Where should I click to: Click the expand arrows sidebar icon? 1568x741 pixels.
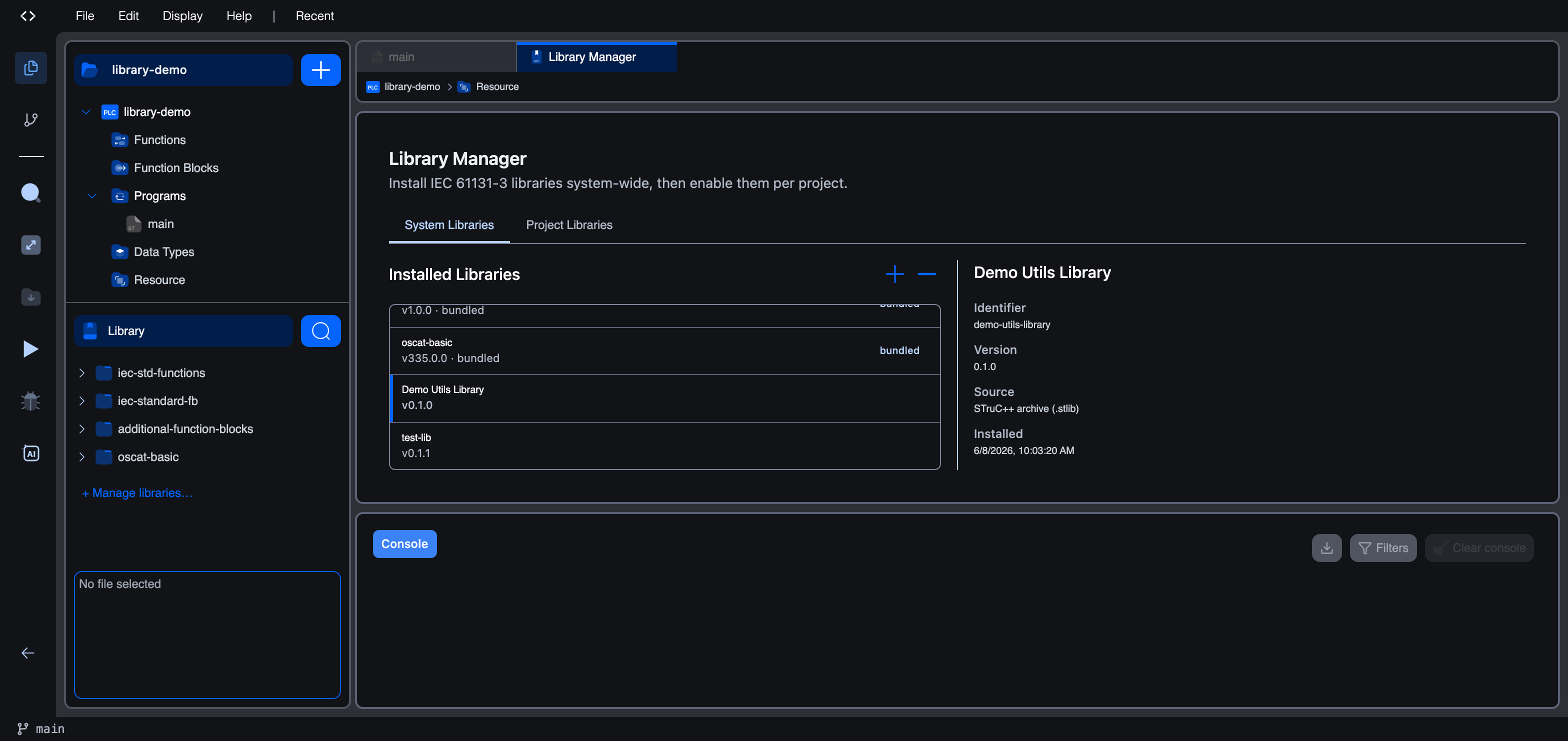(x=30, y=245)
